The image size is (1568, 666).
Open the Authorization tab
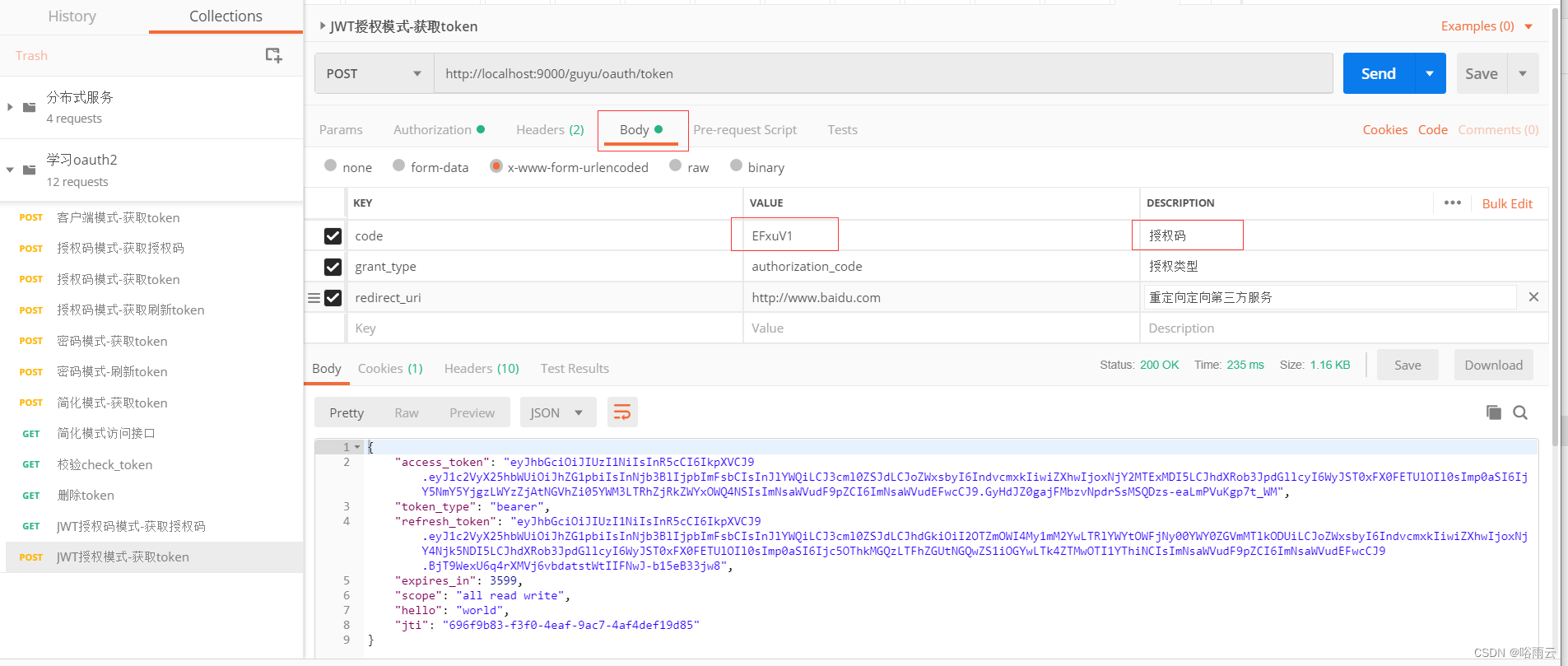[439, 130]
